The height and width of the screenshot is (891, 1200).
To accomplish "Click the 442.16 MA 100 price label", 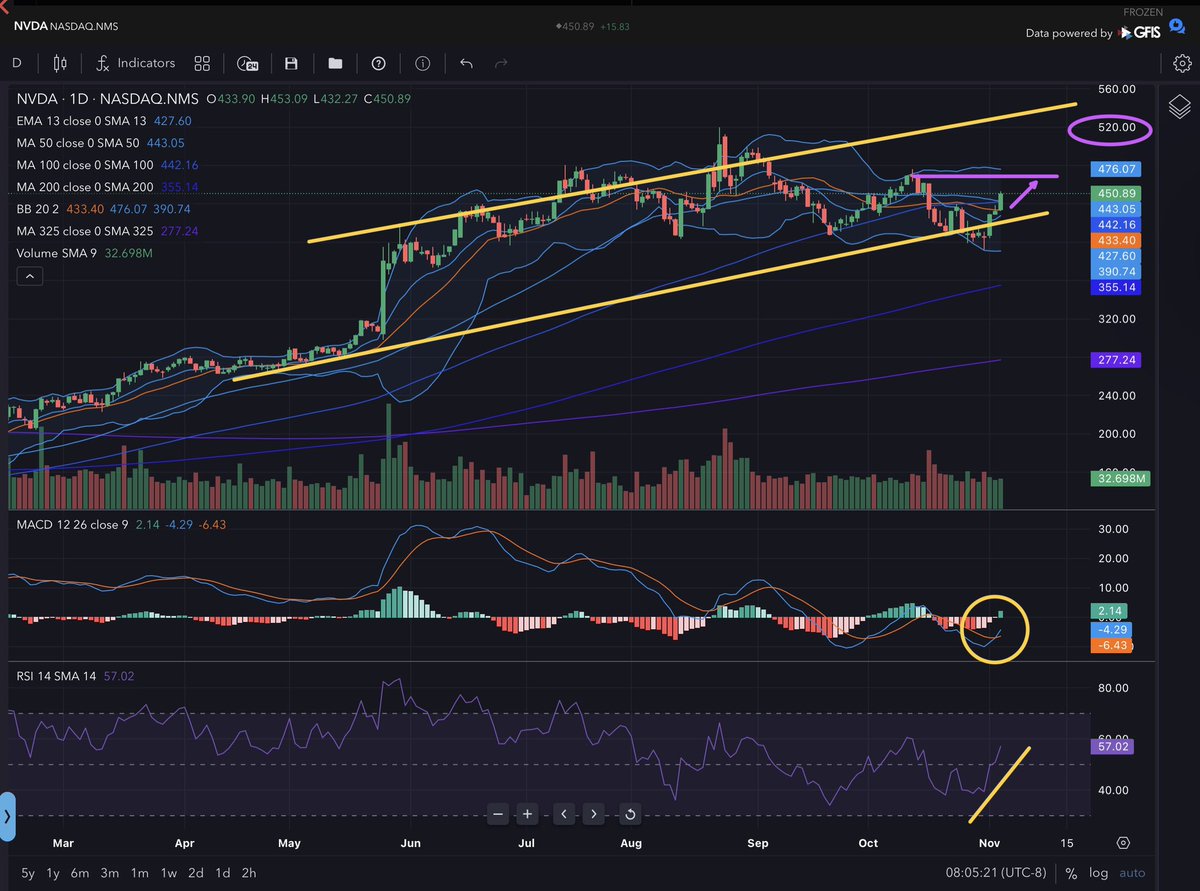I will pos(1117,225).
